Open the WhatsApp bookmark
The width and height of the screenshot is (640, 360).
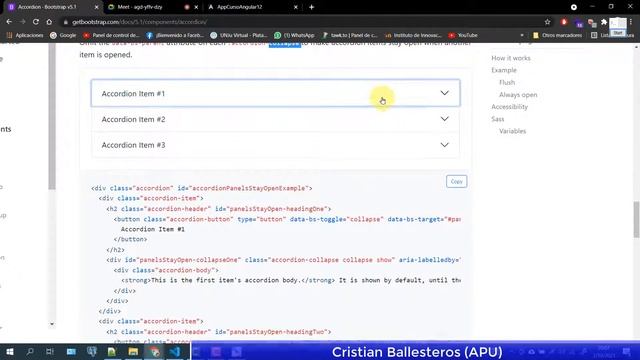pos(294,36)
